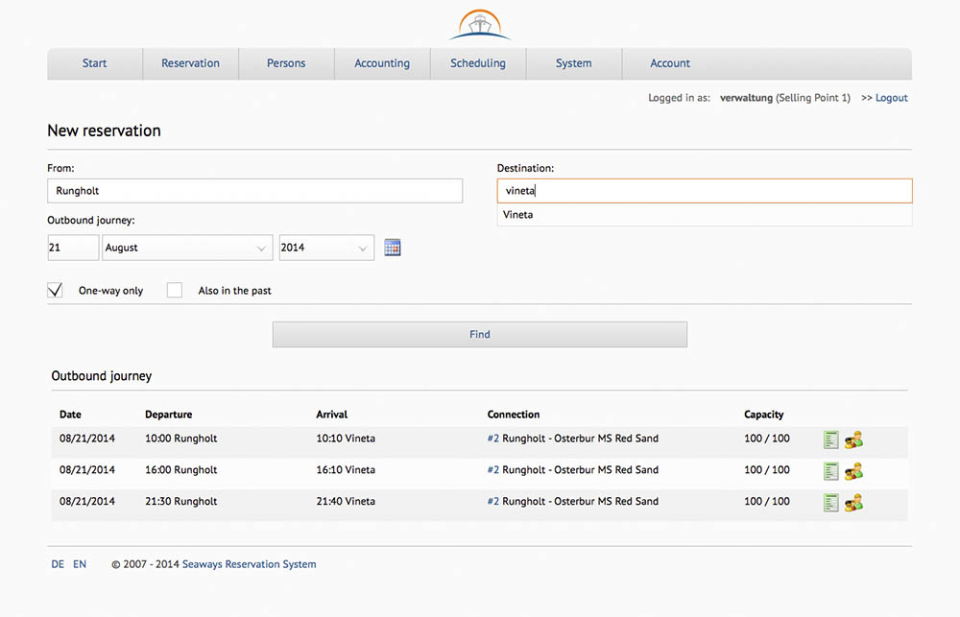Click inside the From field showing Rungholt
The image size is (960, 617).
point(255,190)
